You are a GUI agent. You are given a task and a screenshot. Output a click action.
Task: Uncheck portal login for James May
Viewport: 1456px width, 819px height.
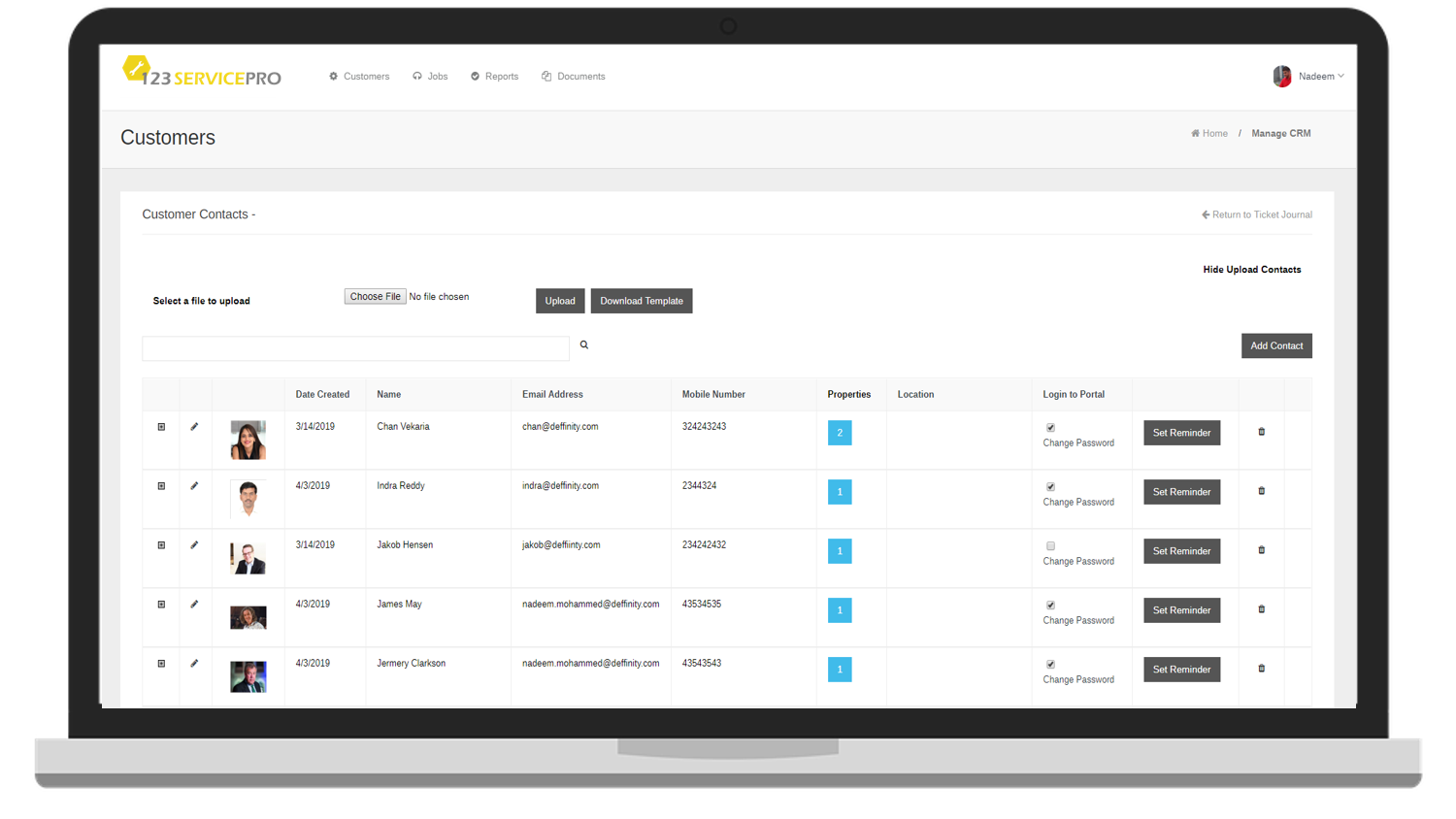coord(1050,606)
